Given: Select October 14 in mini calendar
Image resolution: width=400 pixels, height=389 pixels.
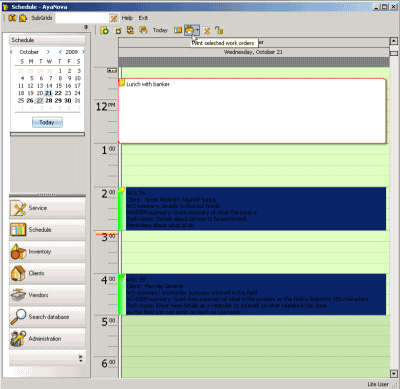Looking at the screenshot, I should tap(49, 86).
